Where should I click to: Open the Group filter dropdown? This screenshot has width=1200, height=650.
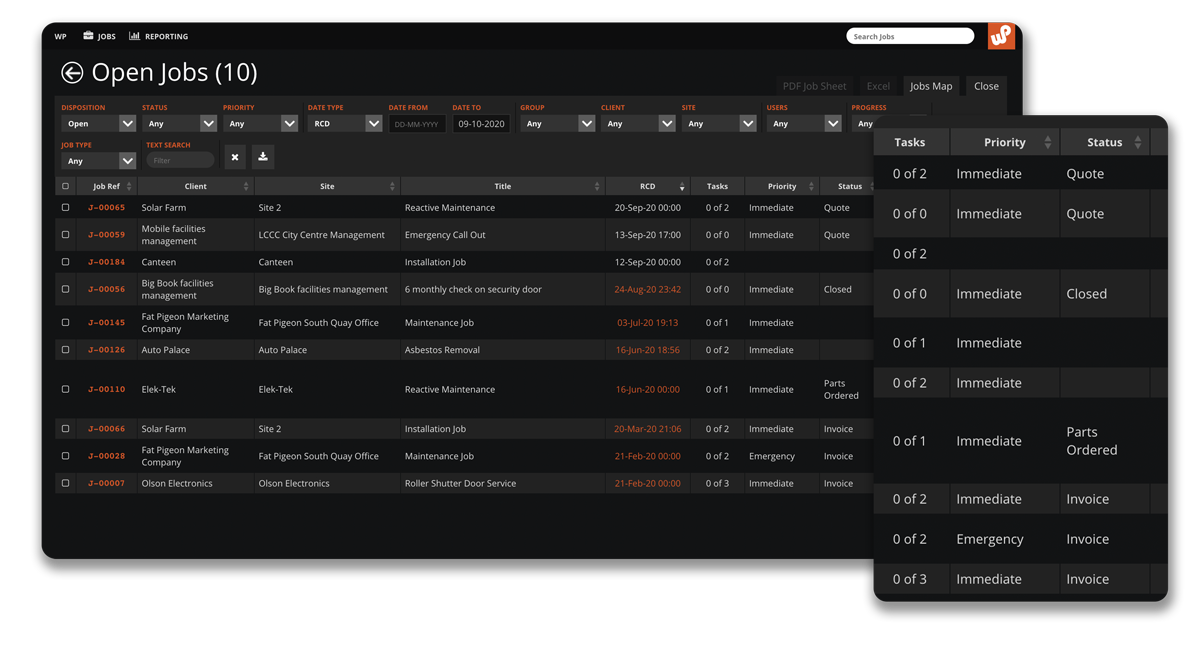[557, 124]
